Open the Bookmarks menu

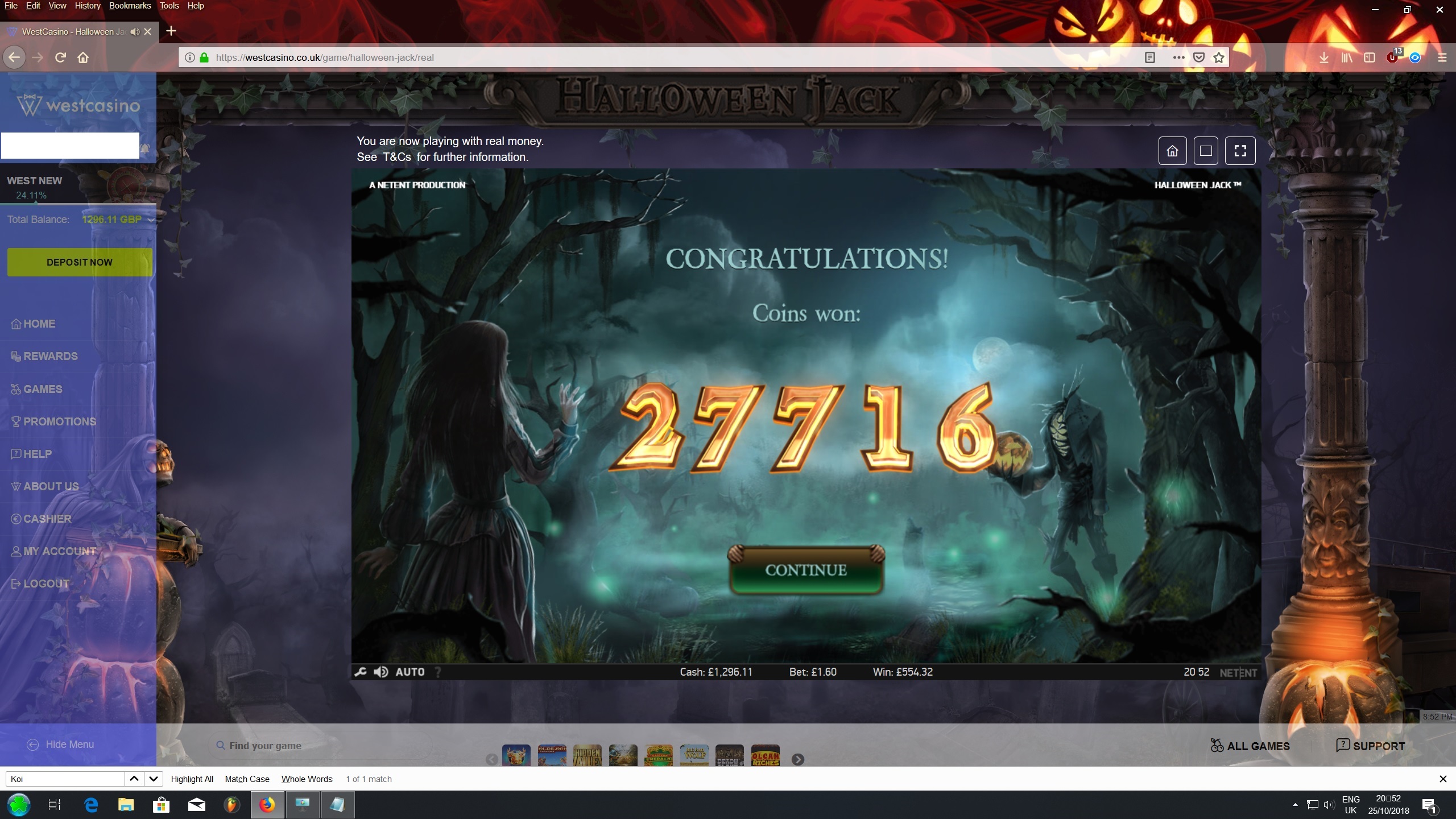(x=130, y=6)
